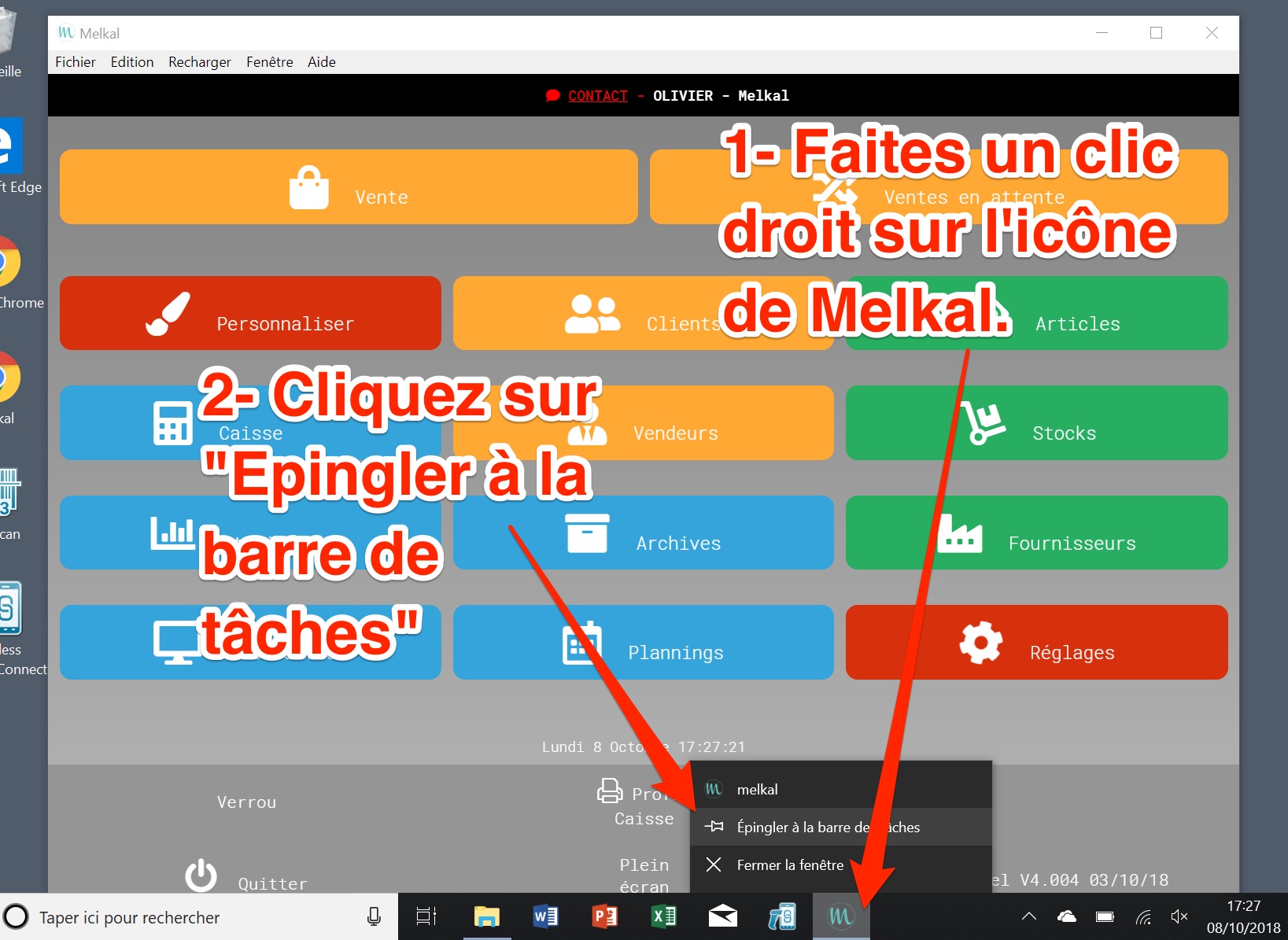Viewport: 1288px width, 940px height.
Task: Open the Recharger menu
Action: tap(200, 62)
